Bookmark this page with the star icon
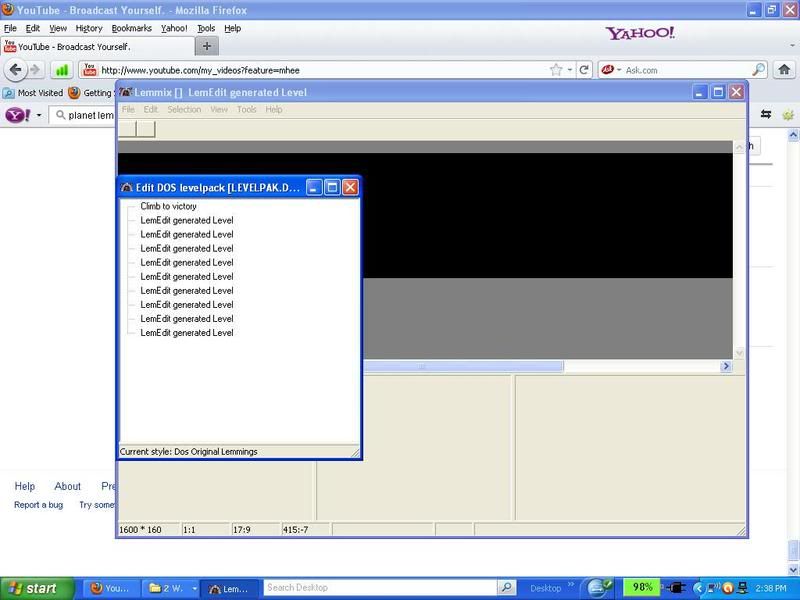The image size is (800, 600). point(556,70)
